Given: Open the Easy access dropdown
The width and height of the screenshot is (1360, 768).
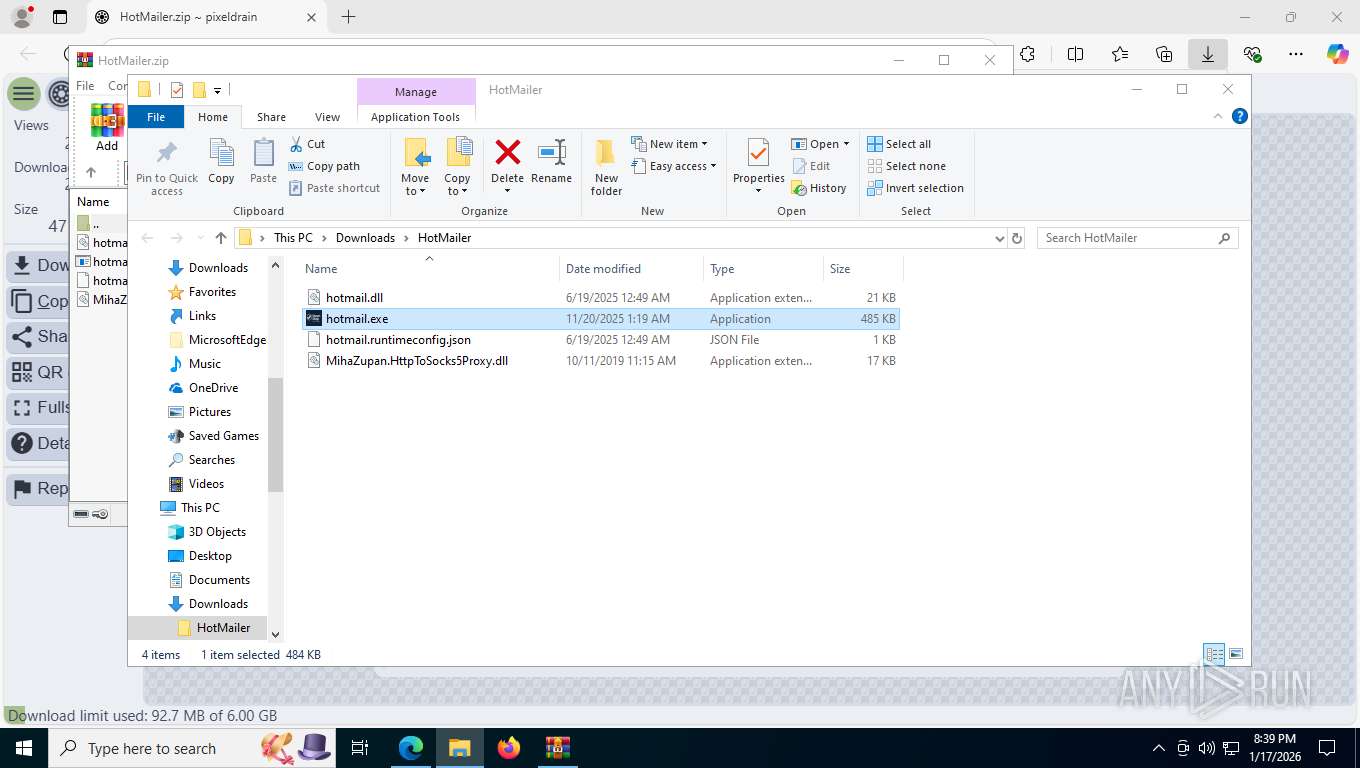Looking at the screenshot, I should (x=674, y=166).
